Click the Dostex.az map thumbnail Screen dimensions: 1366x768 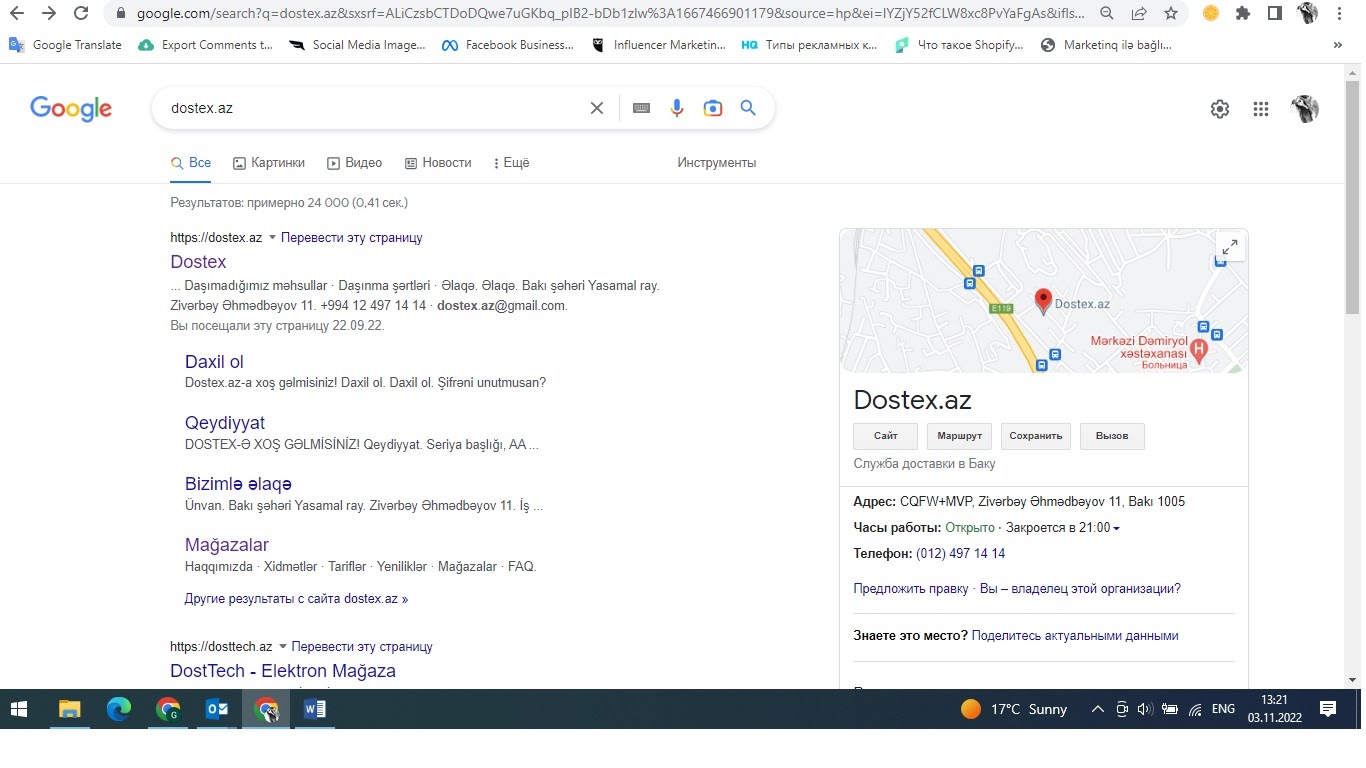[x=1043, y=301]
